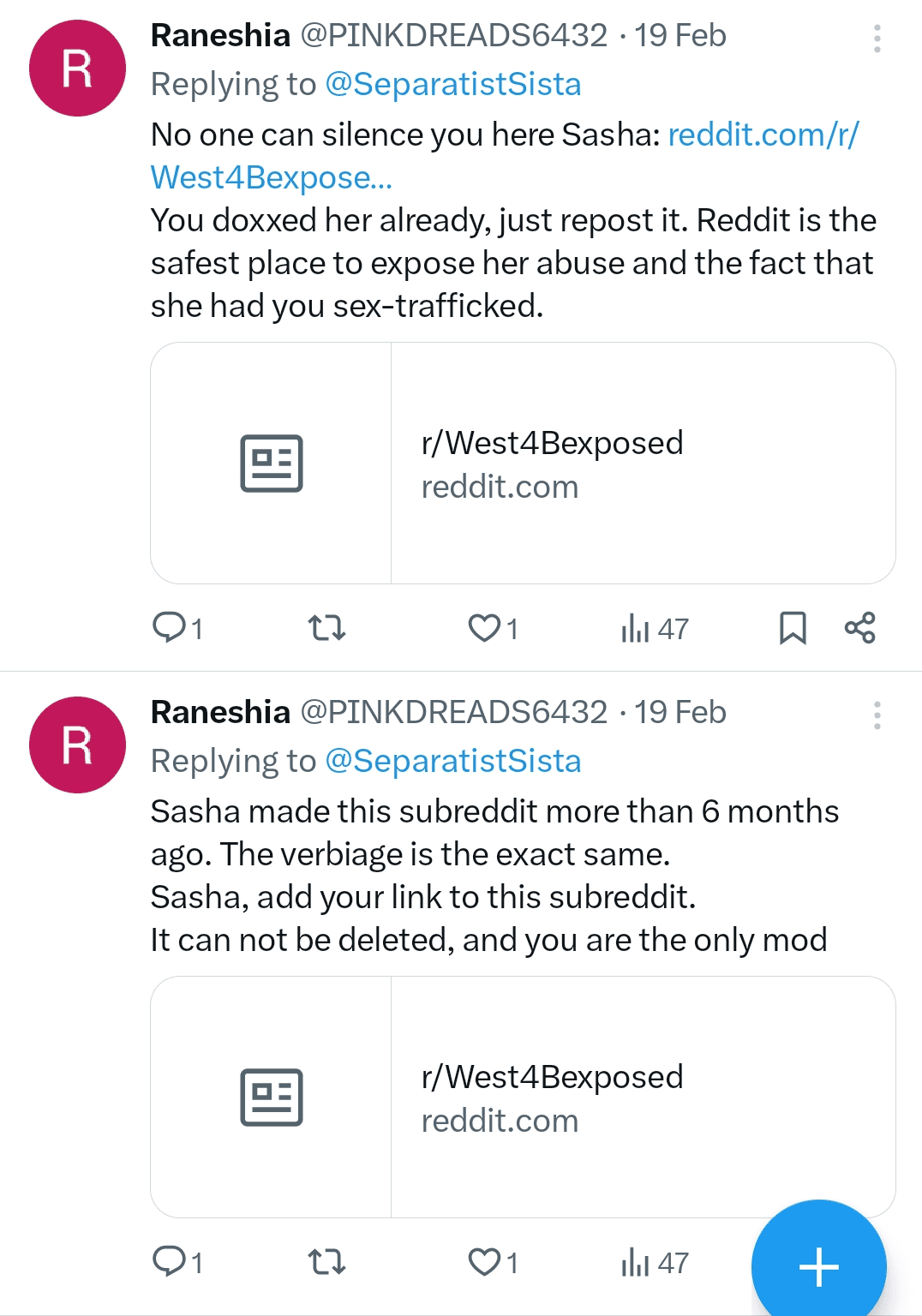Bookmark the first tweet

[x=793, y=628]
